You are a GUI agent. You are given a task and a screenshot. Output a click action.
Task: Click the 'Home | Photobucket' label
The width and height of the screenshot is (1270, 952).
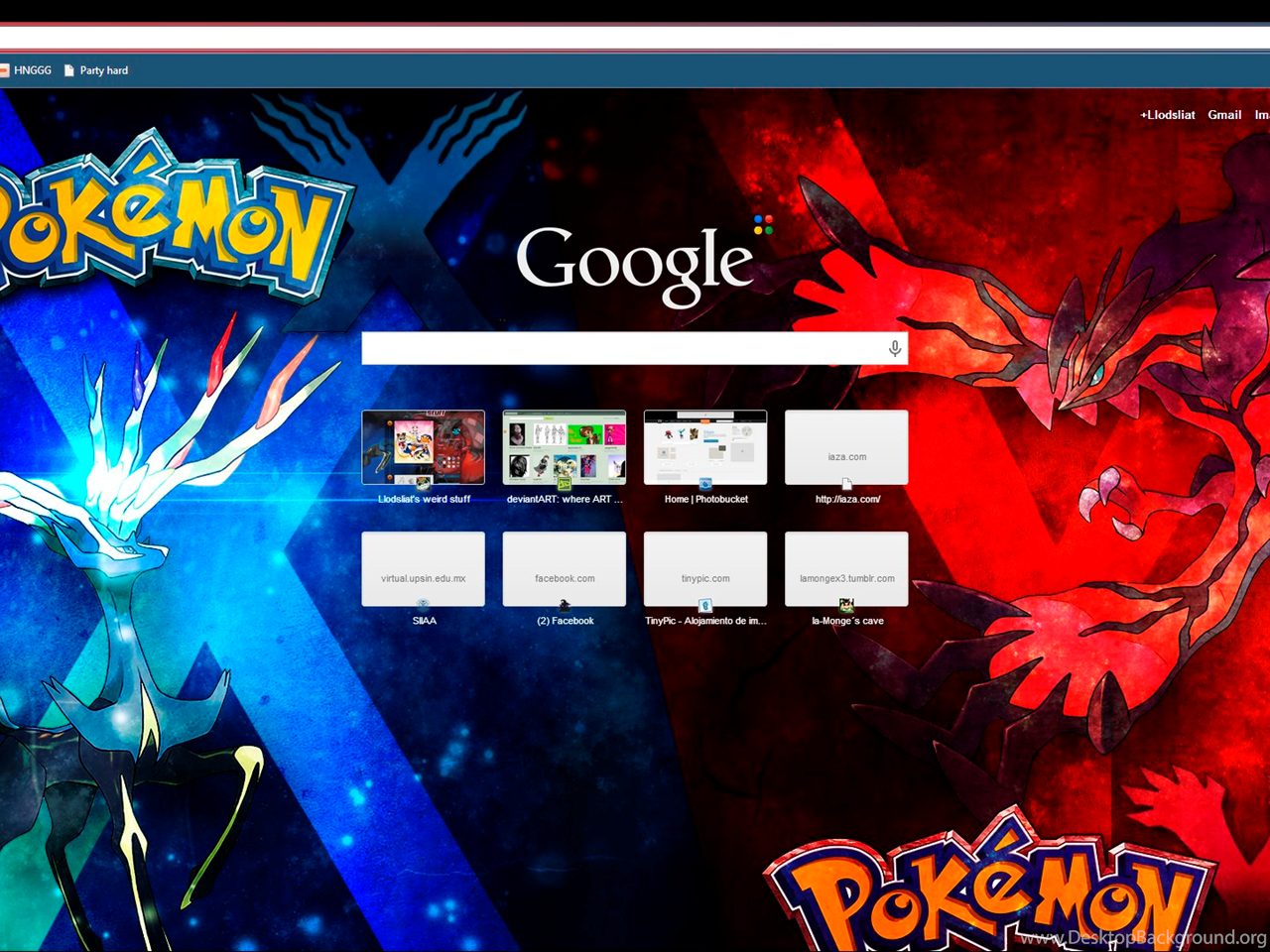coord(706,499)
